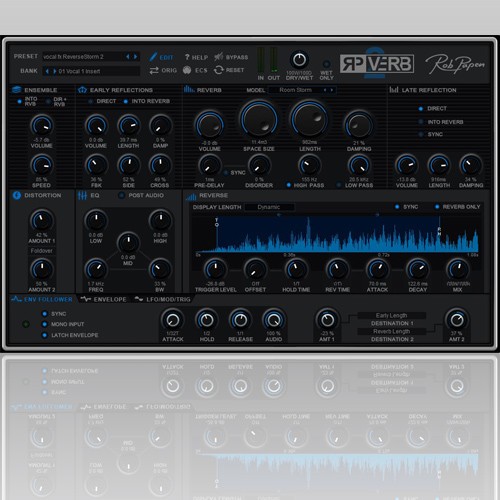Toggle Mono Input option
This screenshot has height=500, width=500.
click(x=44, y=324)
